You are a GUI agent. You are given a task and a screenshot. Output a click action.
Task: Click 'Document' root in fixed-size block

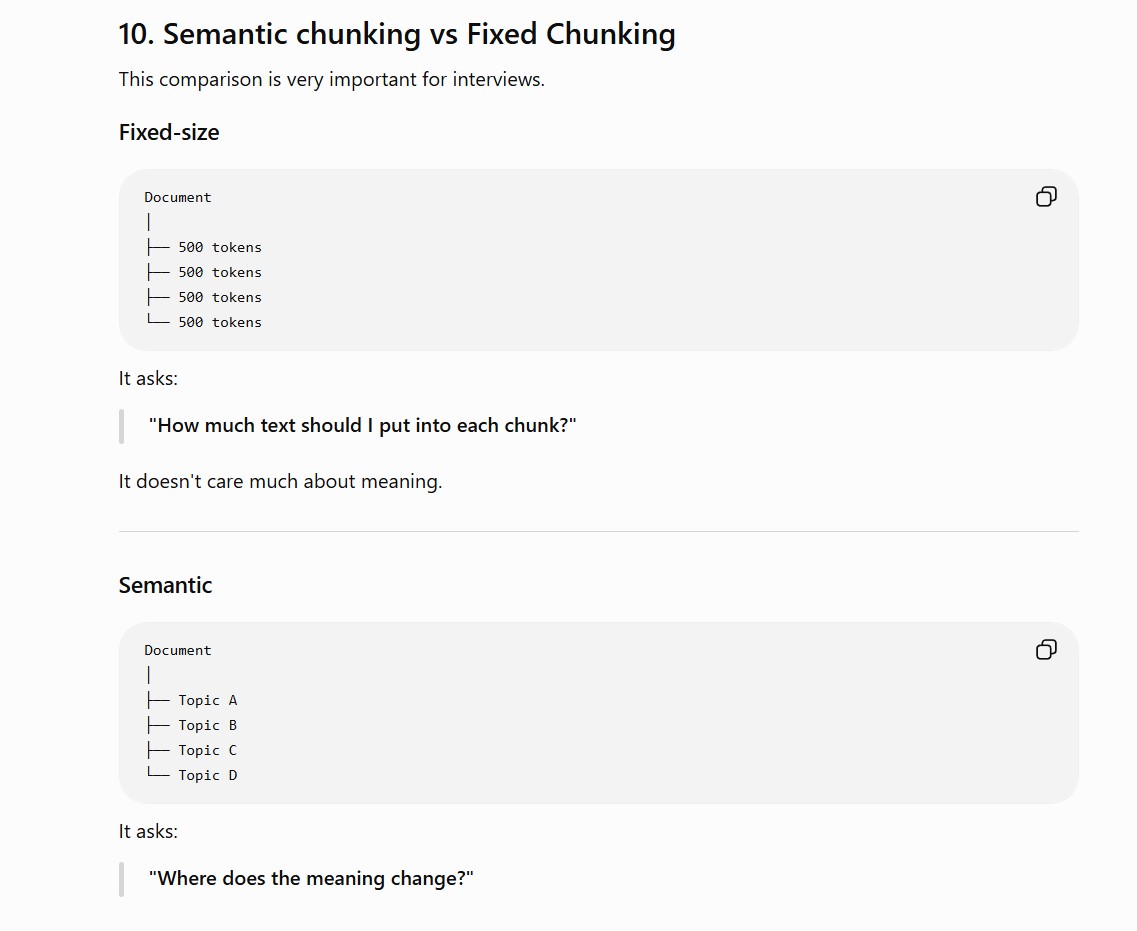[178, 197]
